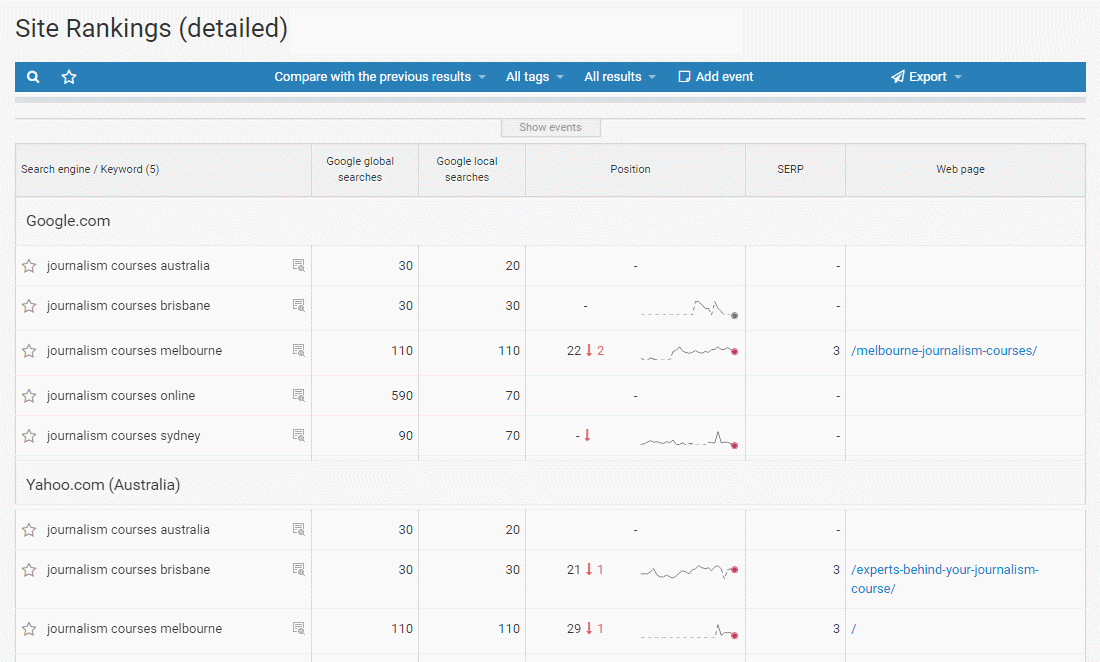This screenshot has height=662, width=1100.
Task: Open SERP details icon for Google journalism courses australia
Action: (x=298, y=266)
